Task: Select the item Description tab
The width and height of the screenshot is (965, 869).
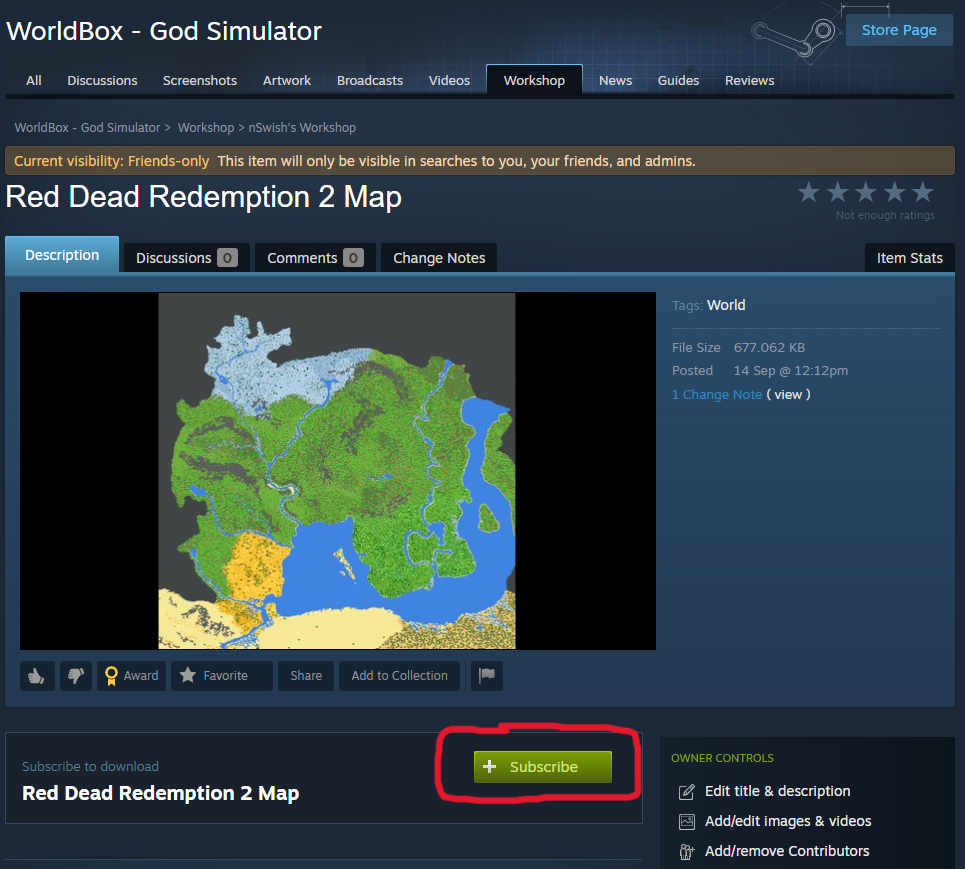Action: point(62,255)
